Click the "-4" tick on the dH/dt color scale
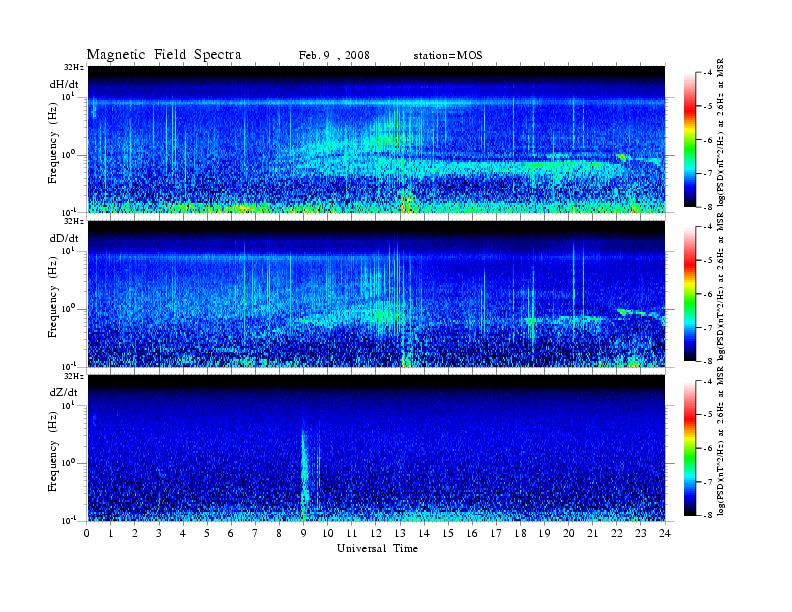The width and height of the screenshot is (792, 612). [708, 73]
